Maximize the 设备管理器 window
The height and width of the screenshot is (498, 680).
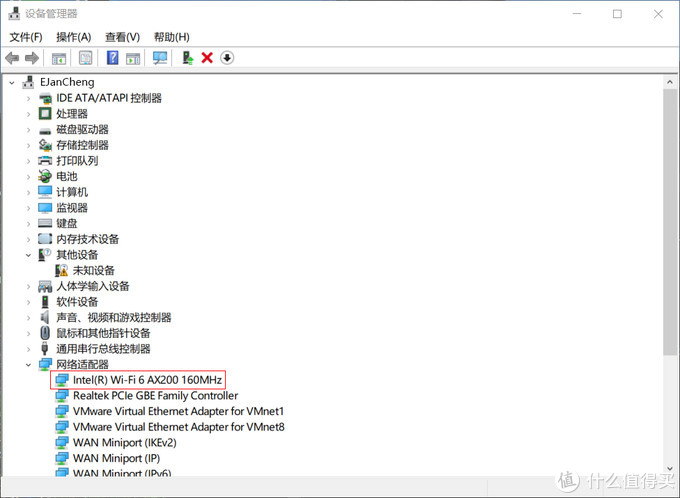pyautogui.click(x=617, y=14)
